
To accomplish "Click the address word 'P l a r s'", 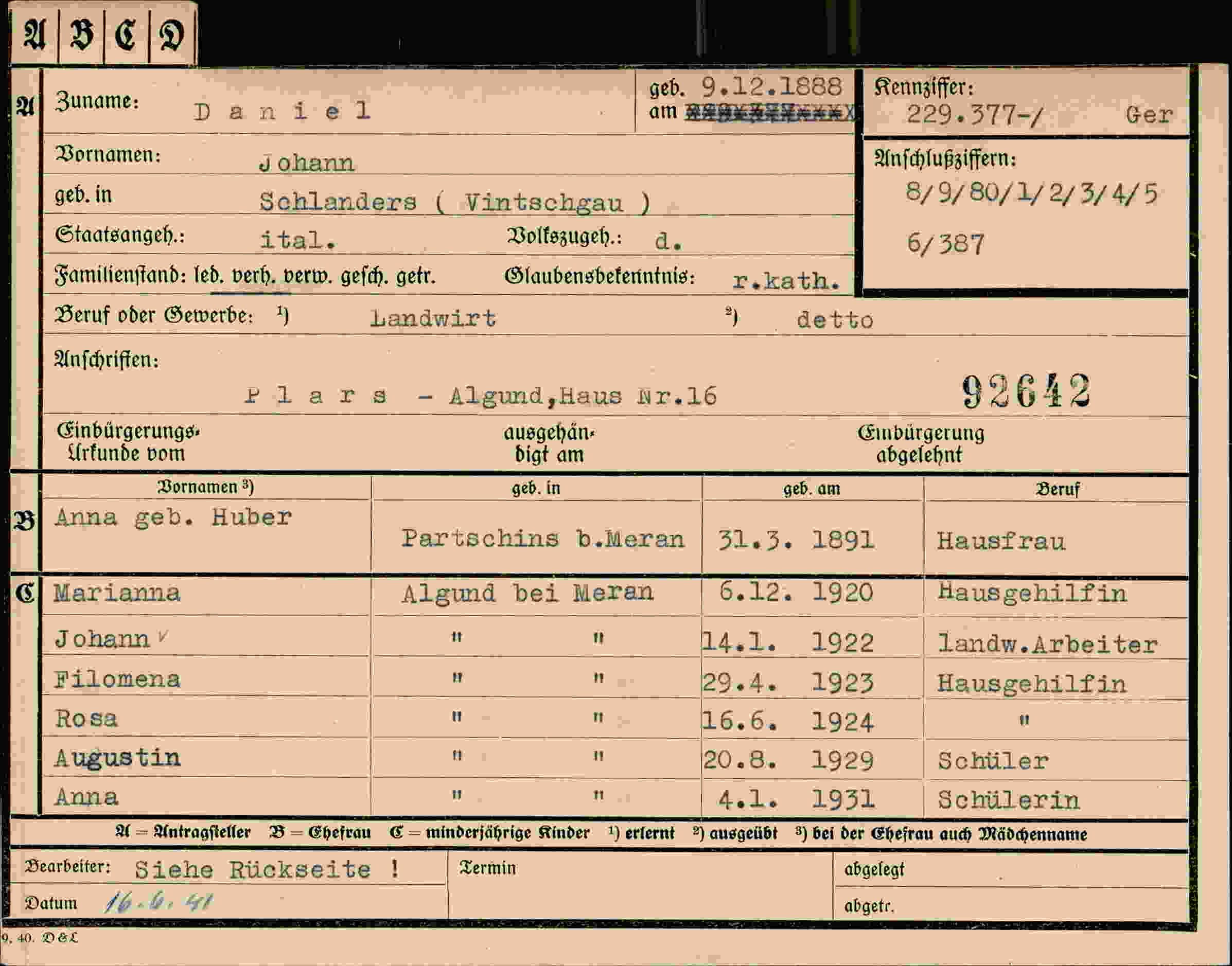I will [316, 396].
